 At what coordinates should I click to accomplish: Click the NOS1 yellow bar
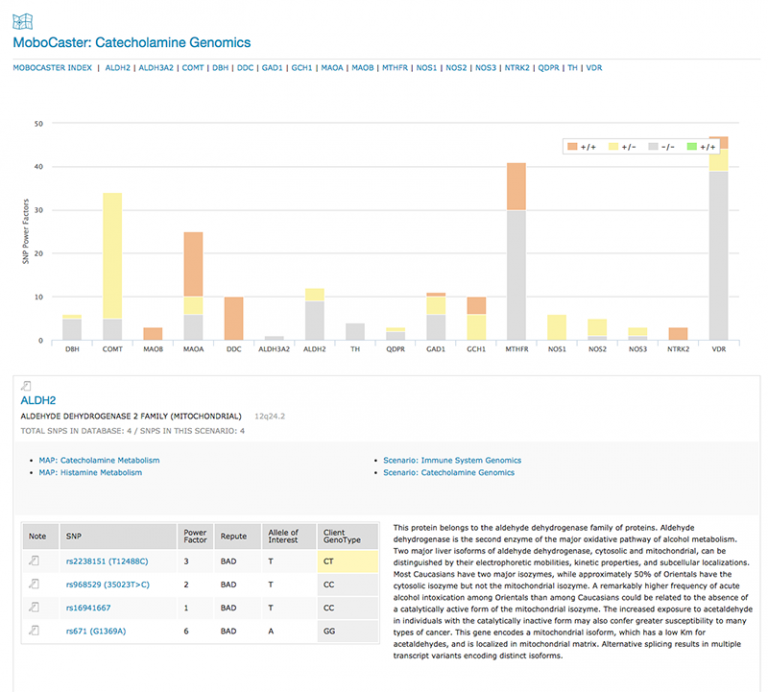coord(557,327)
